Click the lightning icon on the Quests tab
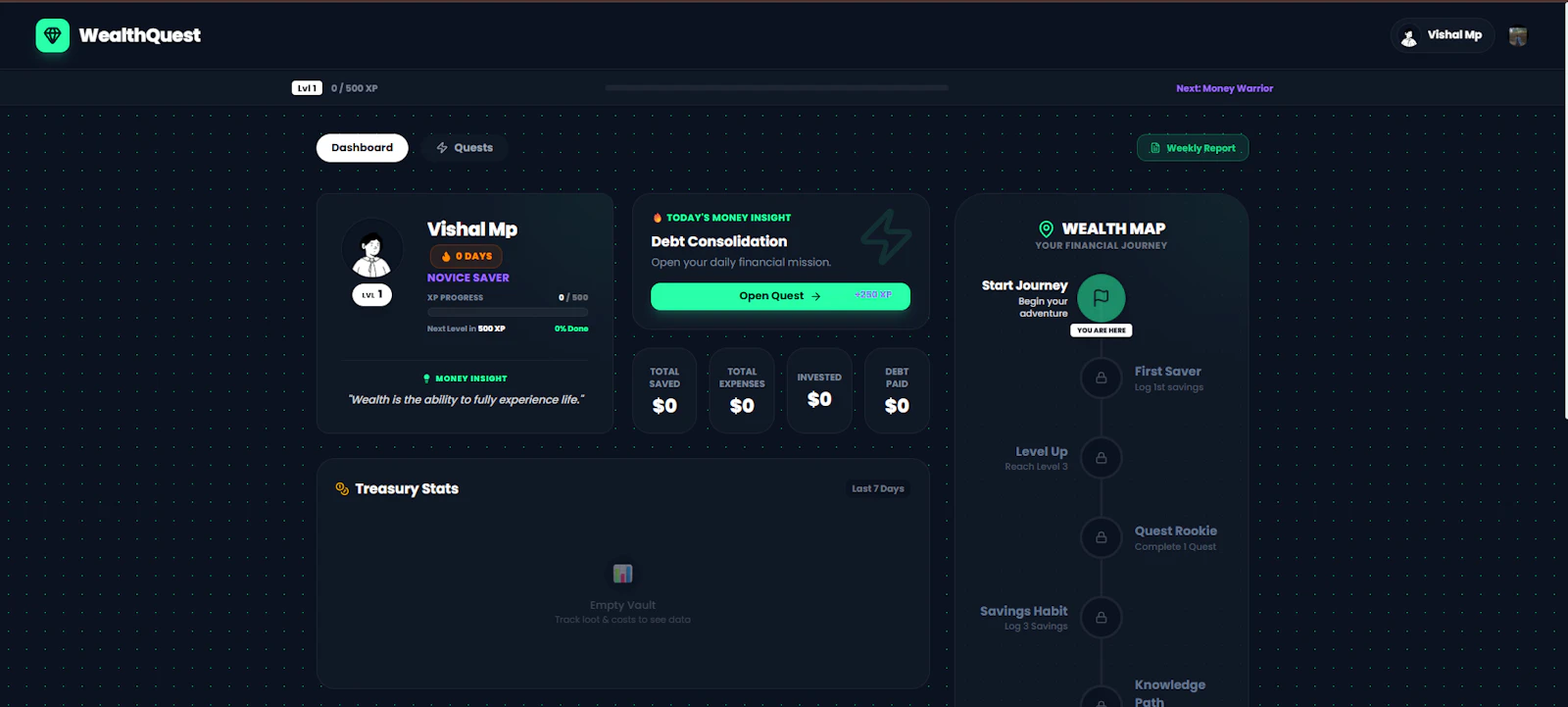Viewport: 1568px width, 707px height. [442, 148]
